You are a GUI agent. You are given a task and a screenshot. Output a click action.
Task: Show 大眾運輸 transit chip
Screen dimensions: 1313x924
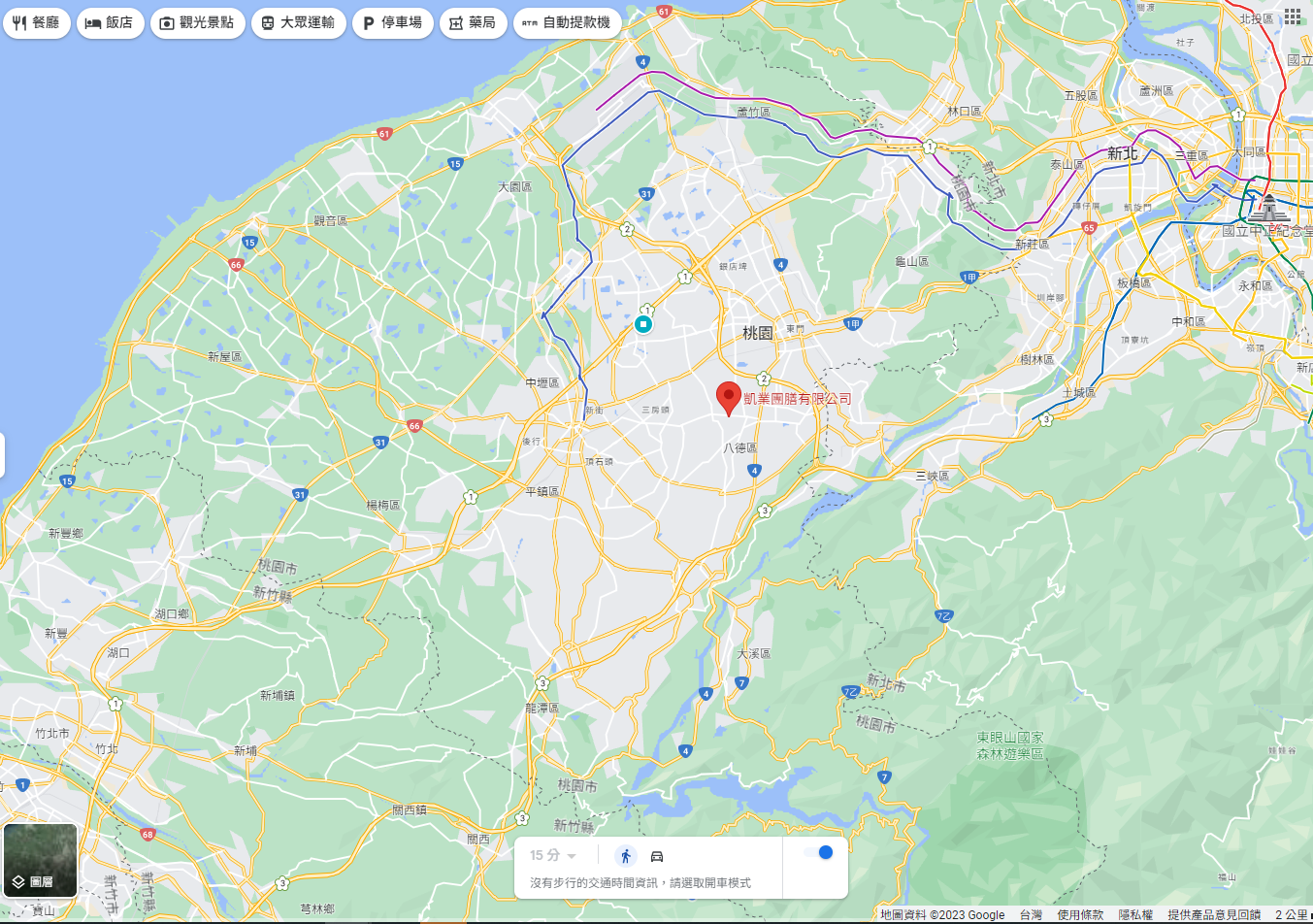click(299, 22)
